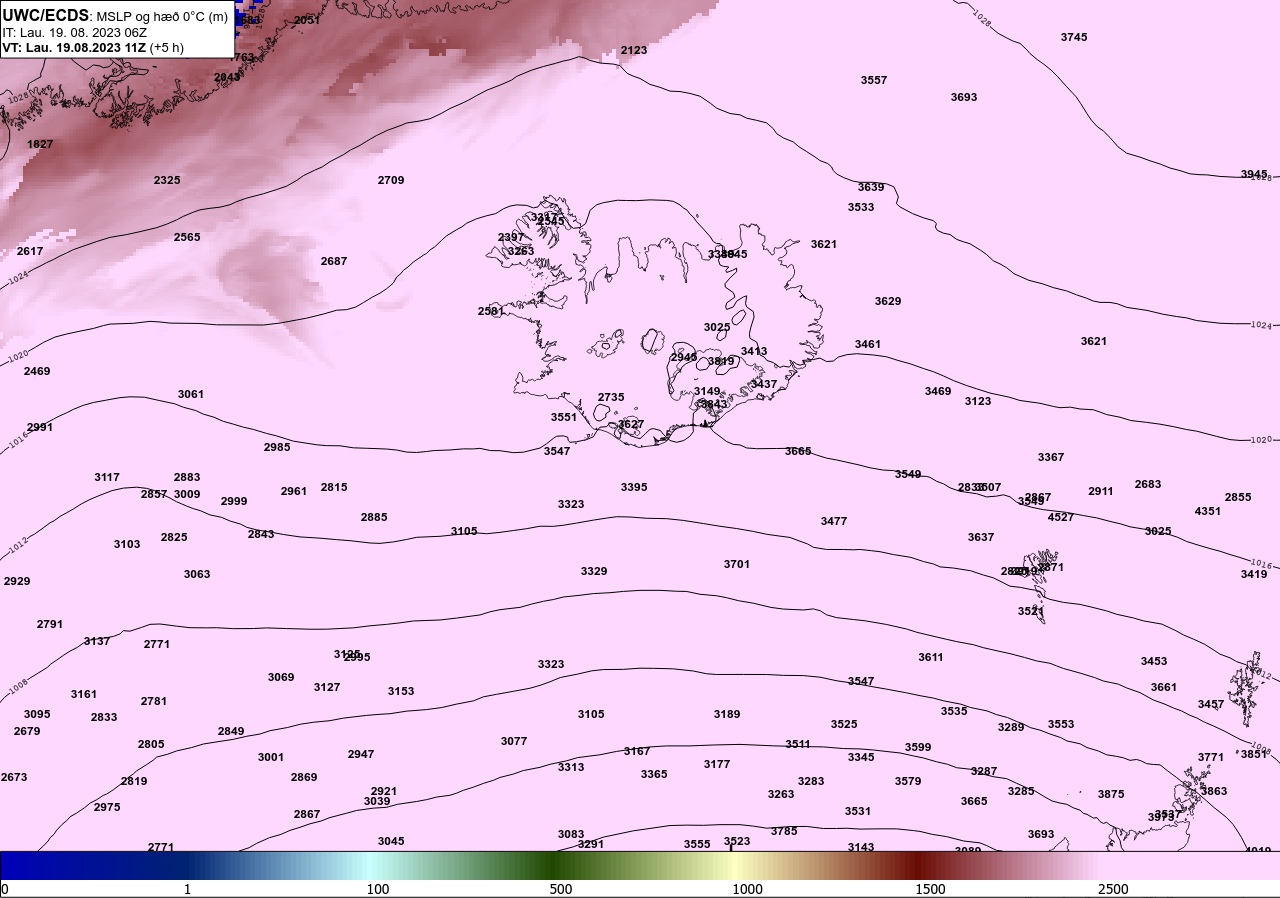Click the map value 3477

click(834, 521)
